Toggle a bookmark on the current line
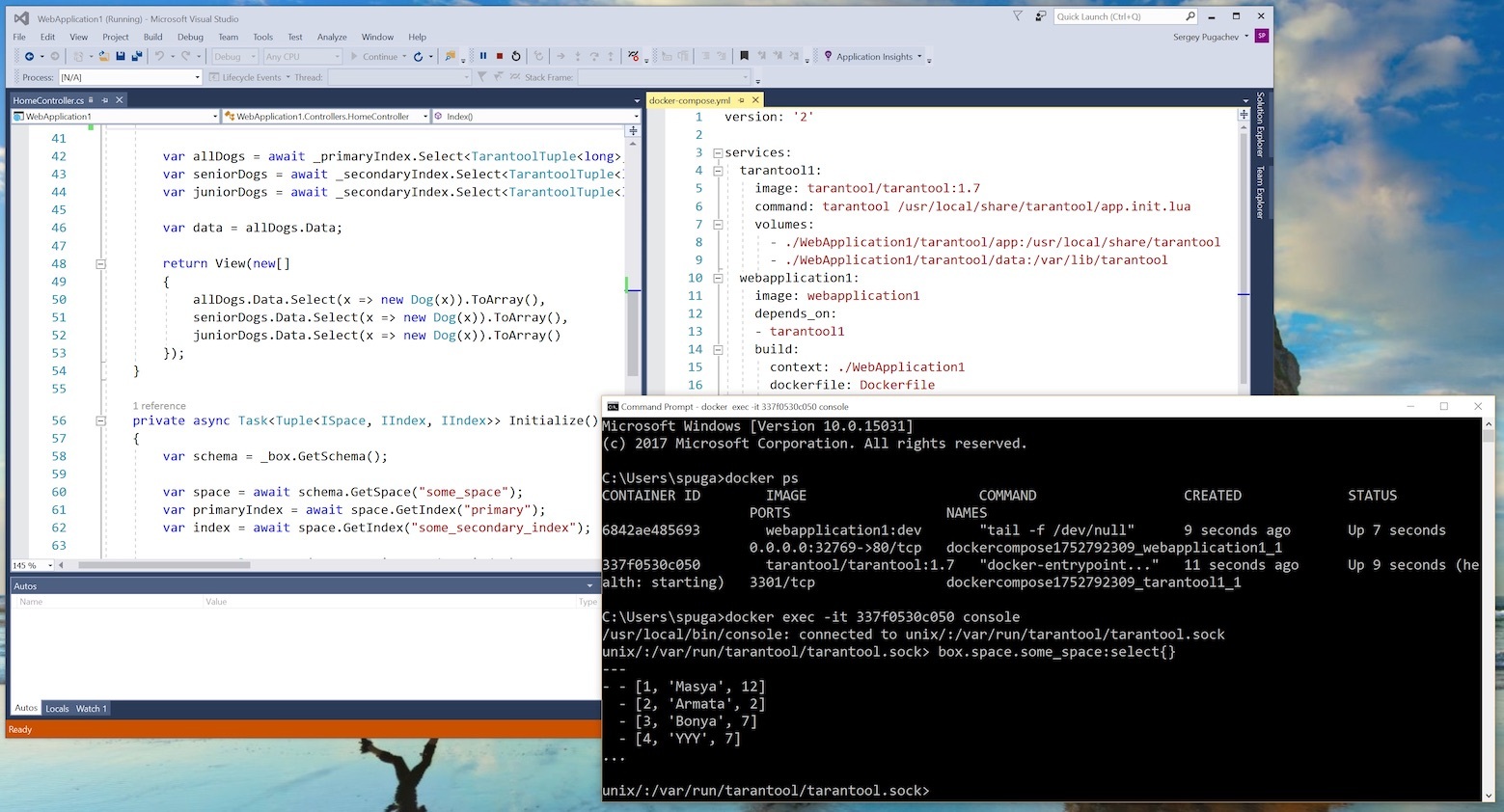The height and width of the screenshot is (812, 1504). (x=744, y=56)
